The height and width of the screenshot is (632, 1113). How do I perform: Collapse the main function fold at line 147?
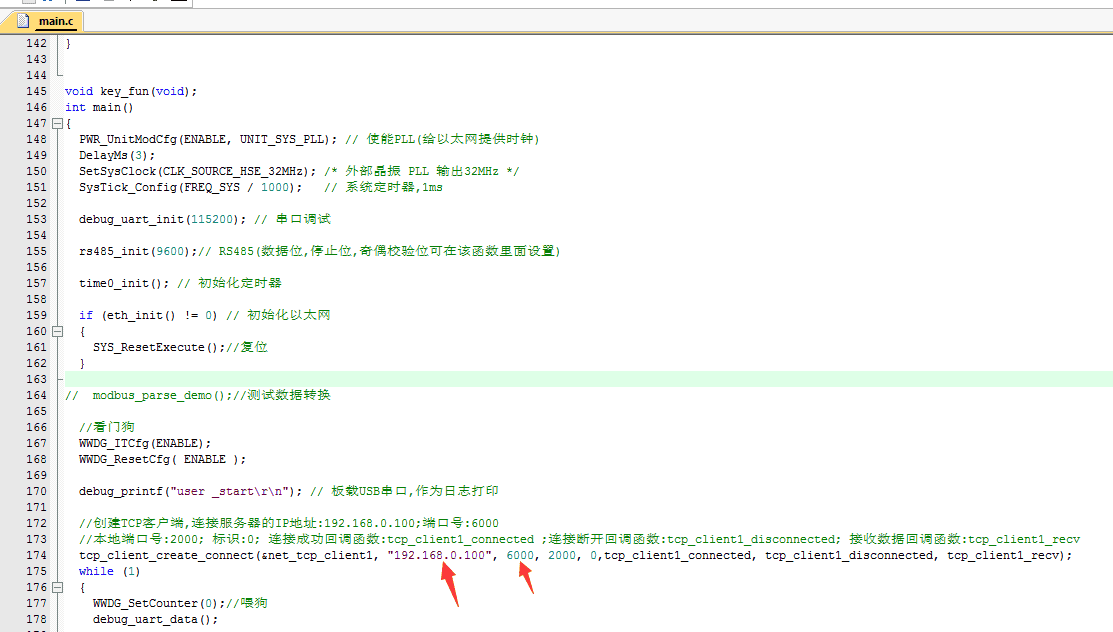(x=58, y=123)
